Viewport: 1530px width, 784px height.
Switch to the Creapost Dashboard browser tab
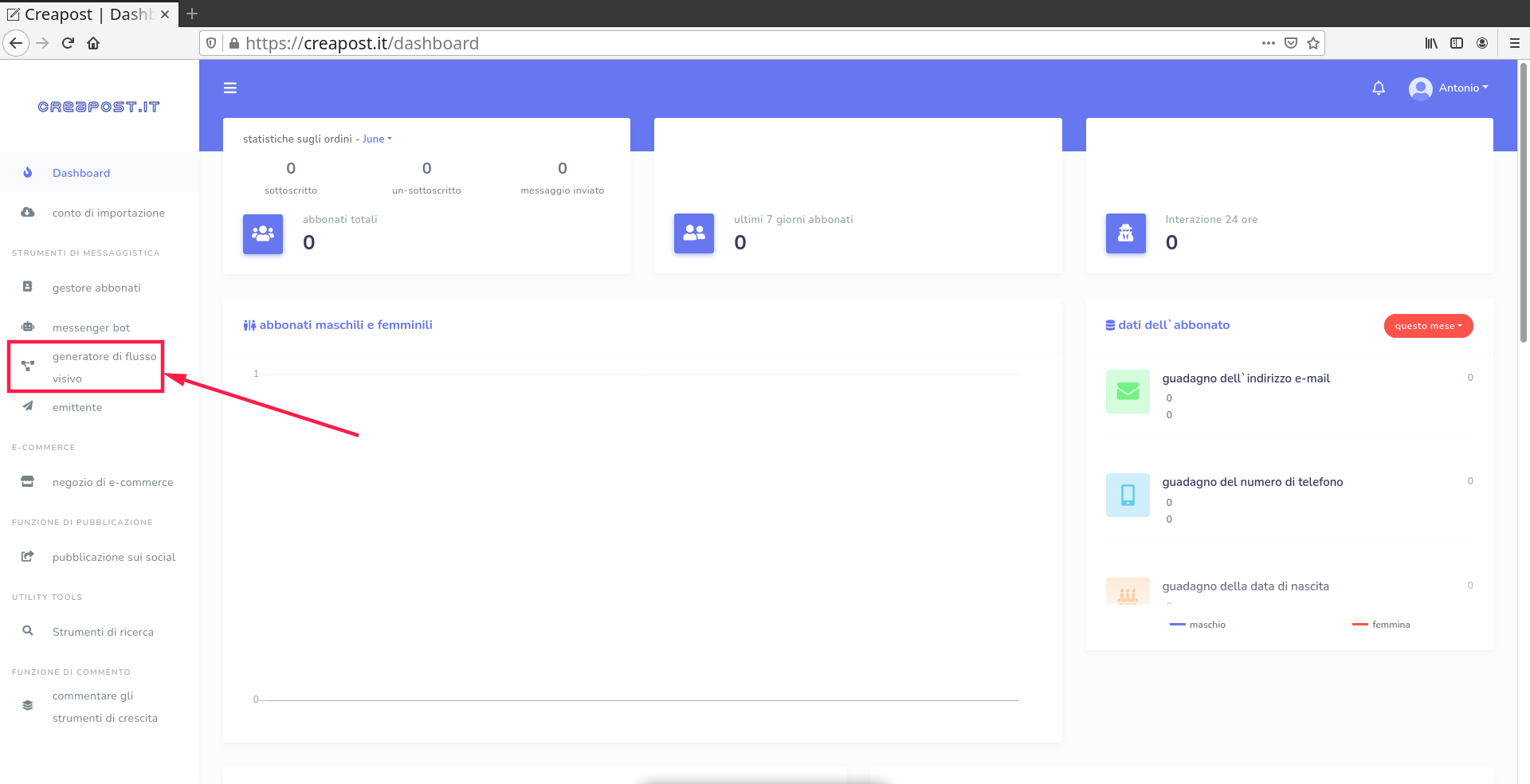pyautogui.click(x=88, y=14)
